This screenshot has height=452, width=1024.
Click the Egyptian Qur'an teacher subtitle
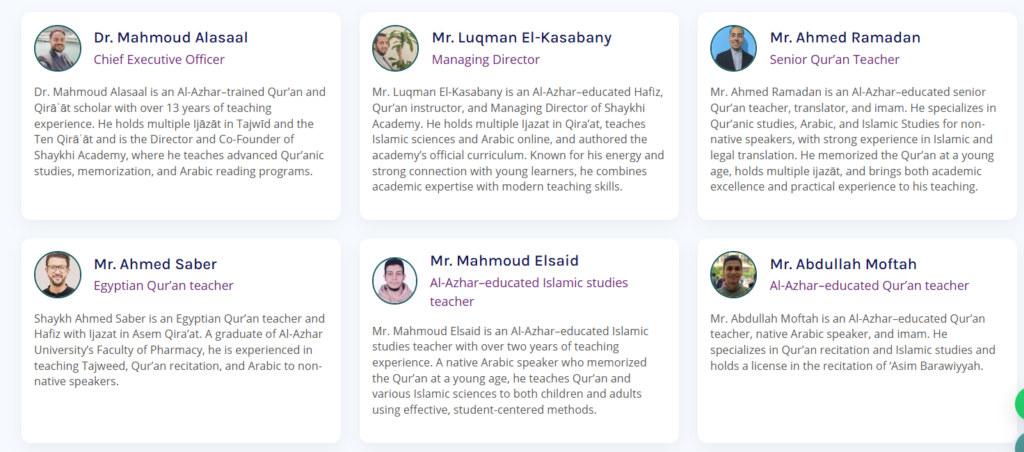(x=163, y=286)
